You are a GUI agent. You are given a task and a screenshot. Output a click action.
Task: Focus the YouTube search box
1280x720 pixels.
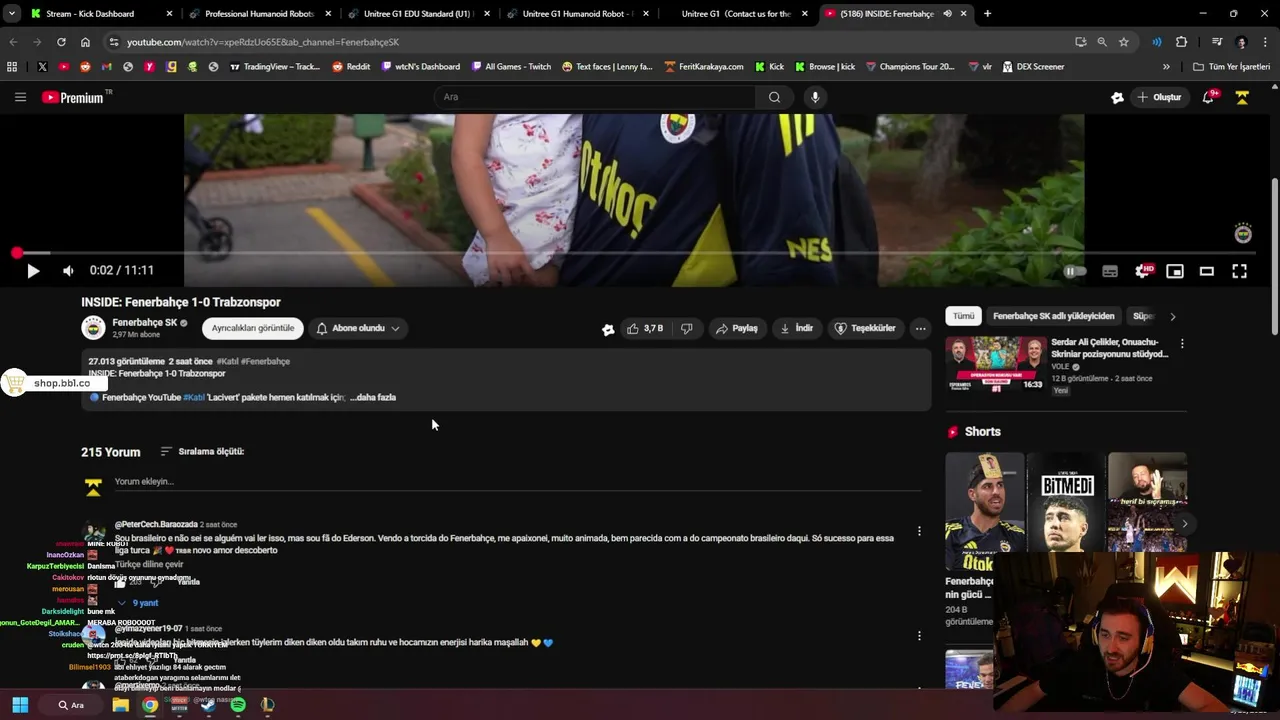click(595, 97)
